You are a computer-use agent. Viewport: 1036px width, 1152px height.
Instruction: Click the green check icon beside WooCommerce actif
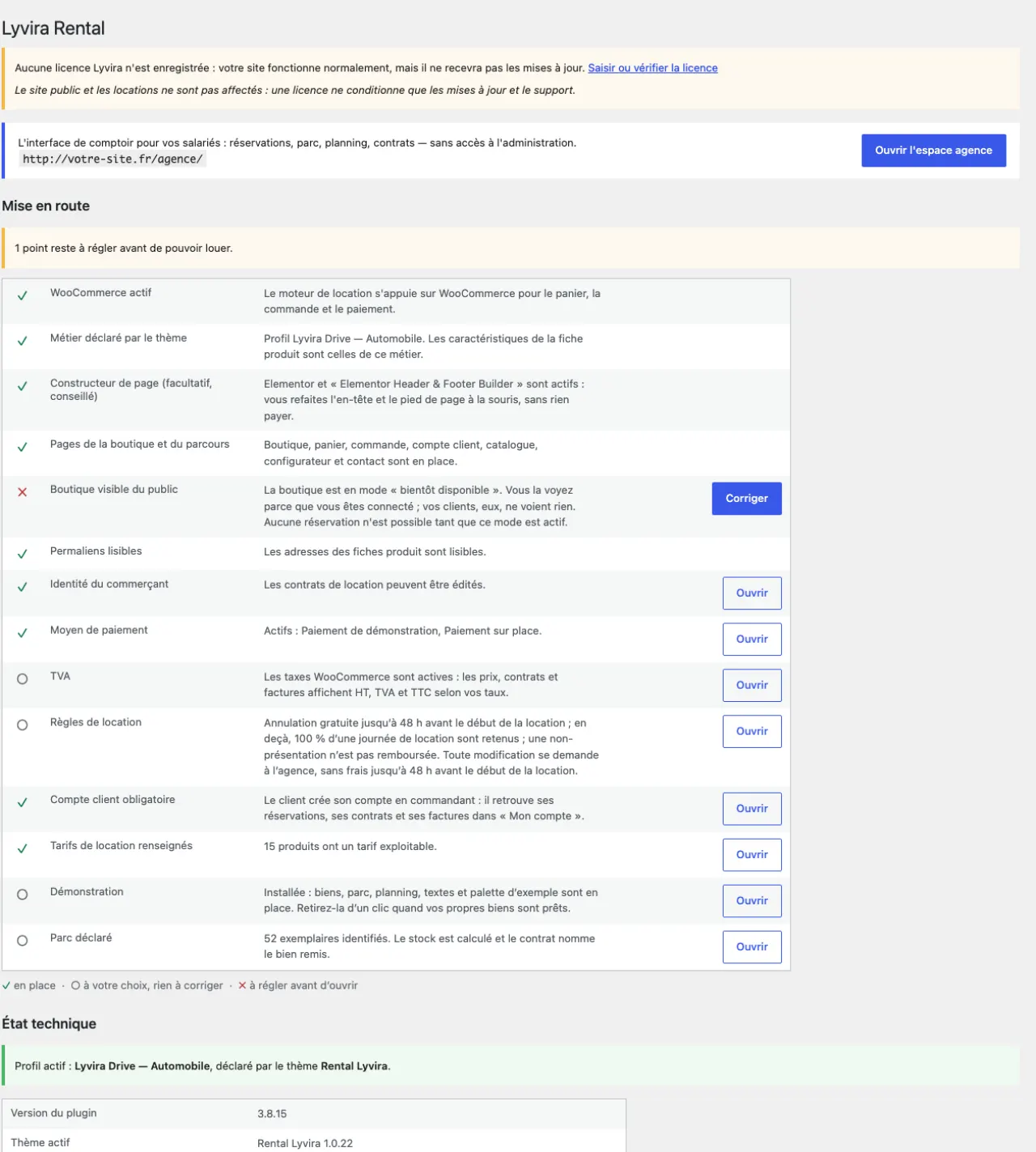pos(23,295)
